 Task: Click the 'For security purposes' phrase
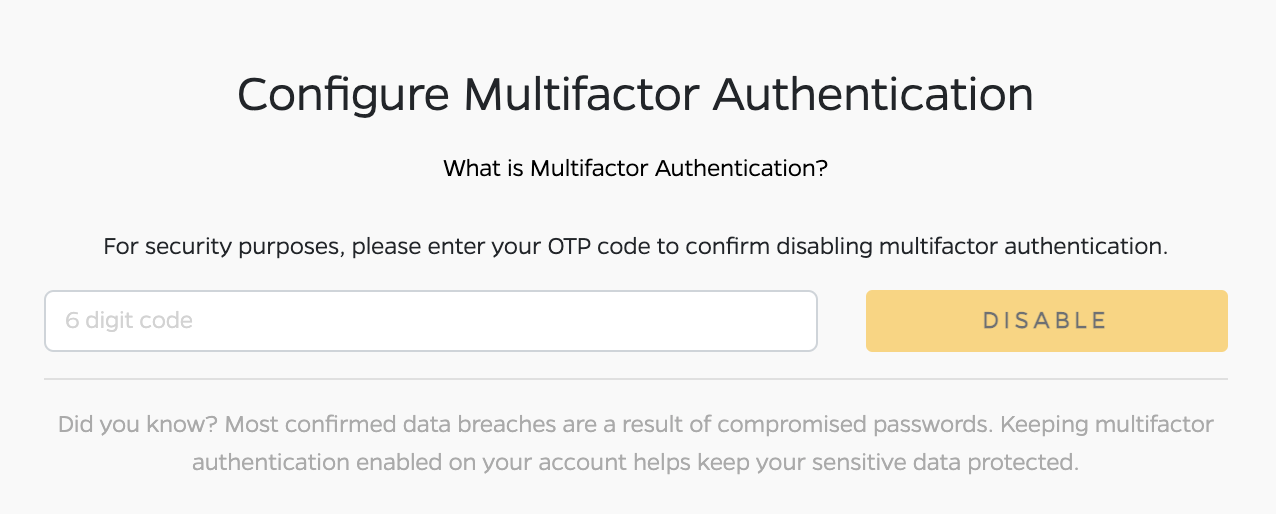click(221, 246)
